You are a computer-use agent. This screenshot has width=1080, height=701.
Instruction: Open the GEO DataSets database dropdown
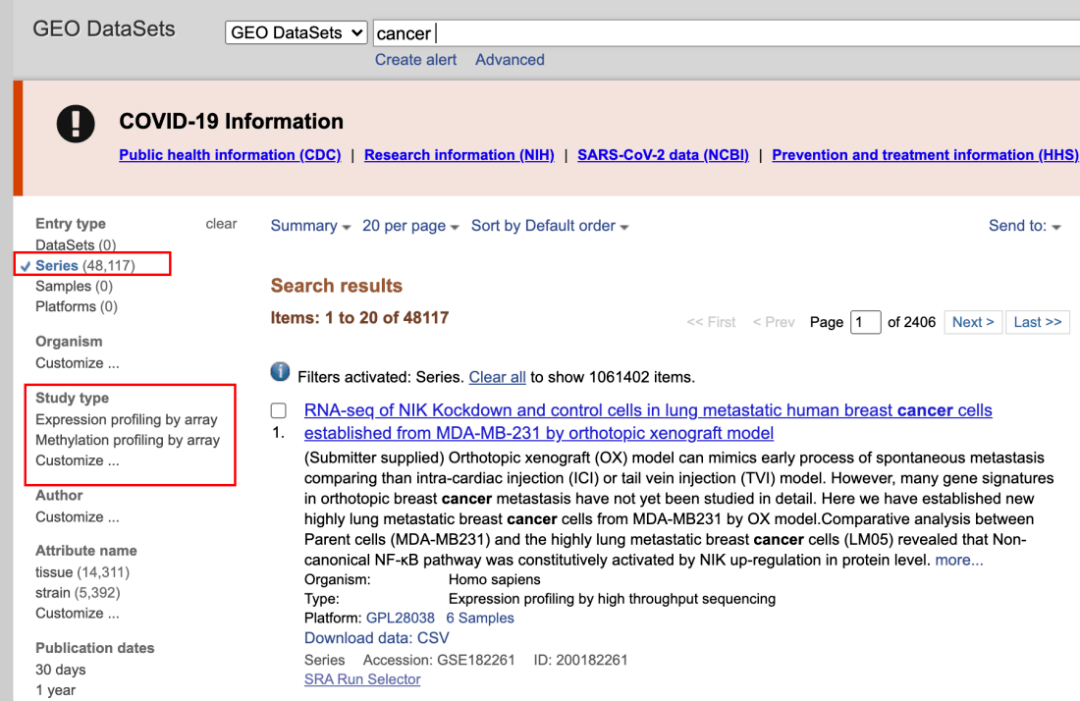coord(295,32)
